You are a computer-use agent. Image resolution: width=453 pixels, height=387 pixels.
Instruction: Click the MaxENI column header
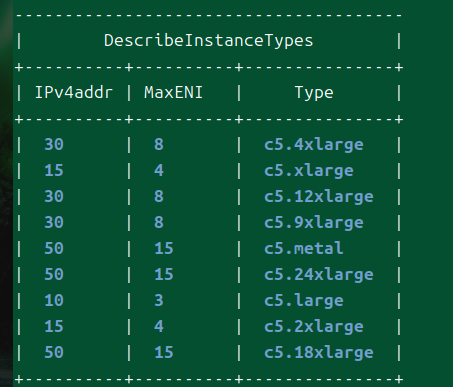pos(173,92)
